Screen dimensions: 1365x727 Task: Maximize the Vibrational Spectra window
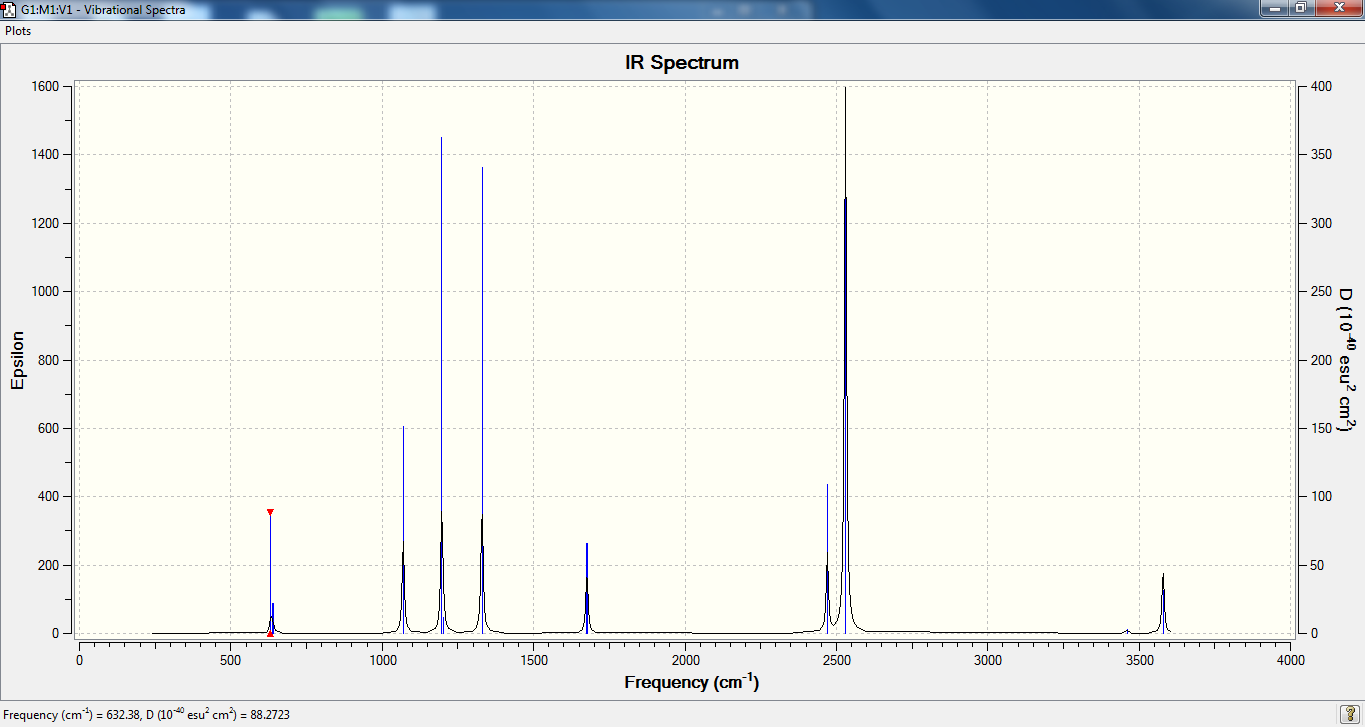(1301, 8)
